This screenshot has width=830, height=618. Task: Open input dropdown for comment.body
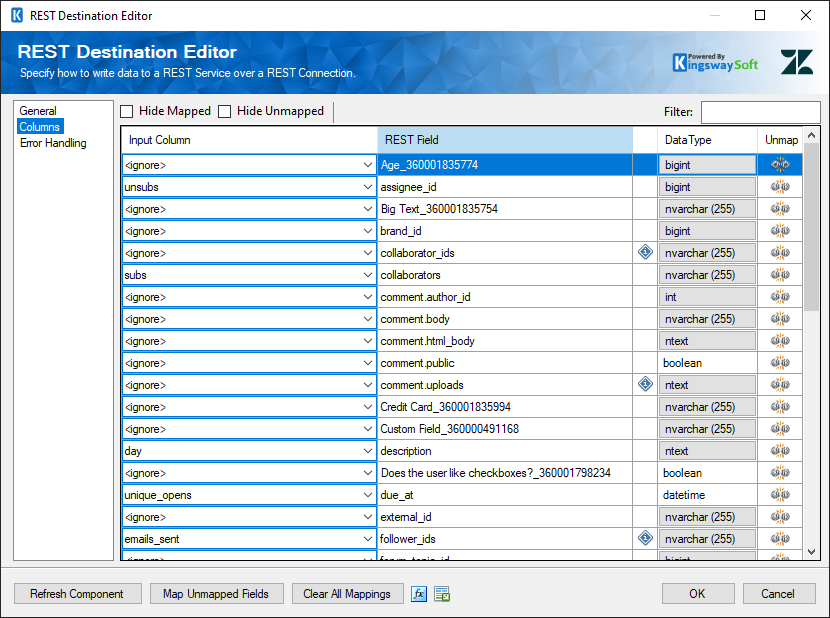[x=367, y=319]
